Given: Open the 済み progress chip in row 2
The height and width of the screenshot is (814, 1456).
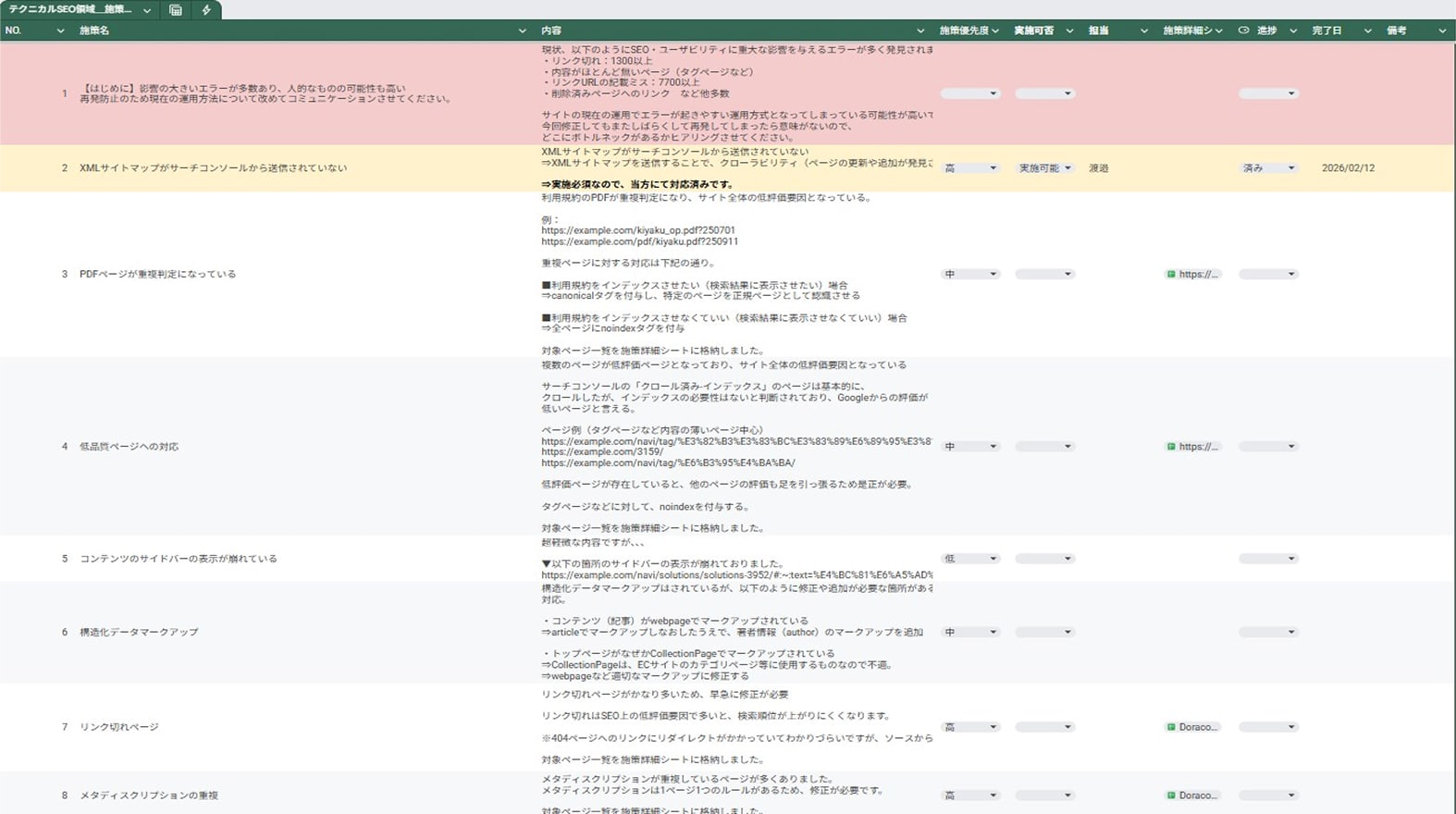Looking at the screenshot, I should click(x=1267, y=168).
